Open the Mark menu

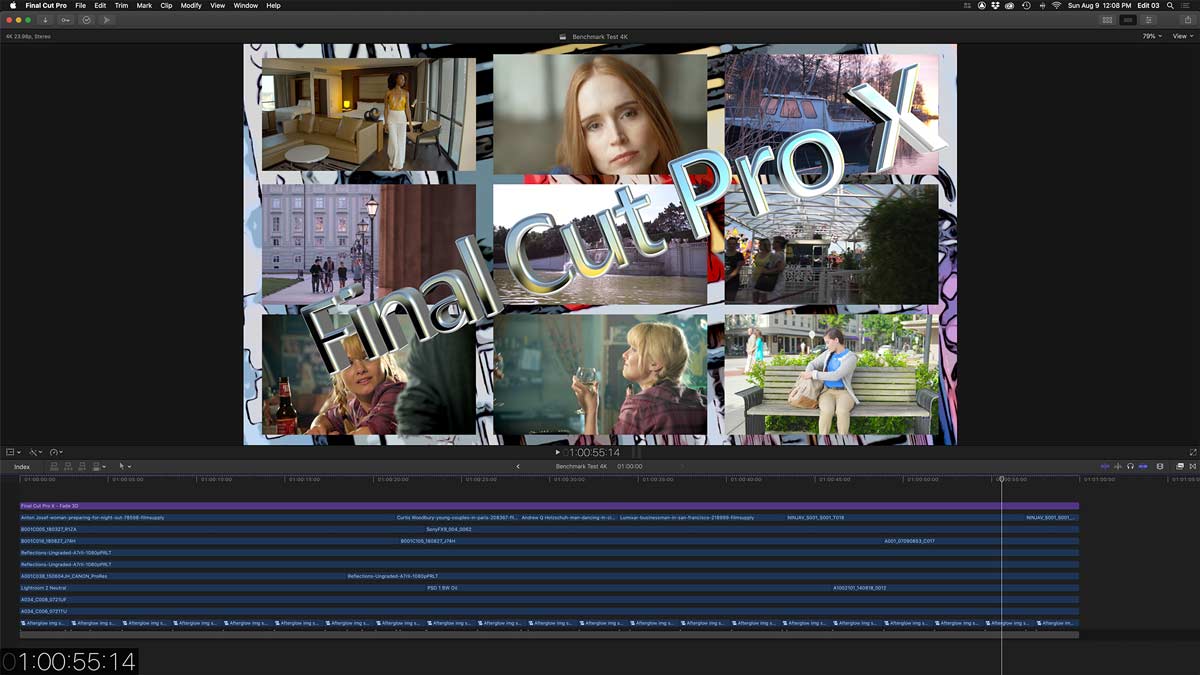point(144,6)
